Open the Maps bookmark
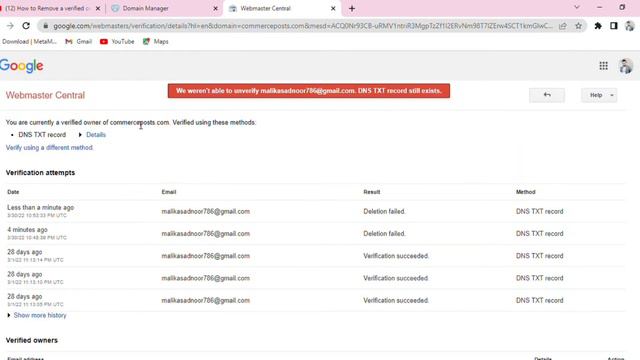Viewport: 640px width, 360px height. tap(156, 41)
